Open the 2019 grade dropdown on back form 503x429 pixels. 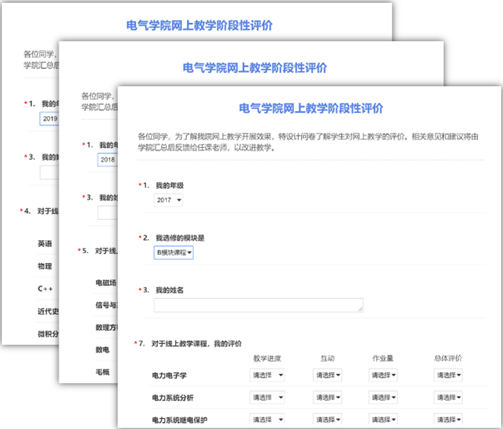(x=49, y=119)
